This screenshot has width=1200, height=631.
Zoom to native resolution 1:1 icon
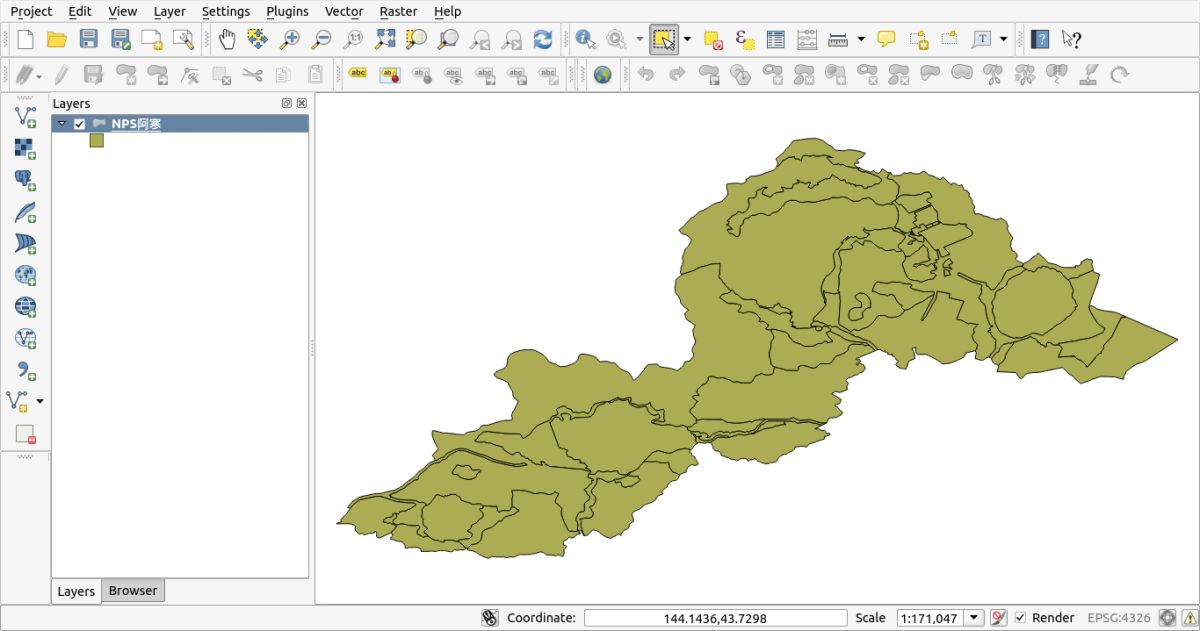pos(353,39)
